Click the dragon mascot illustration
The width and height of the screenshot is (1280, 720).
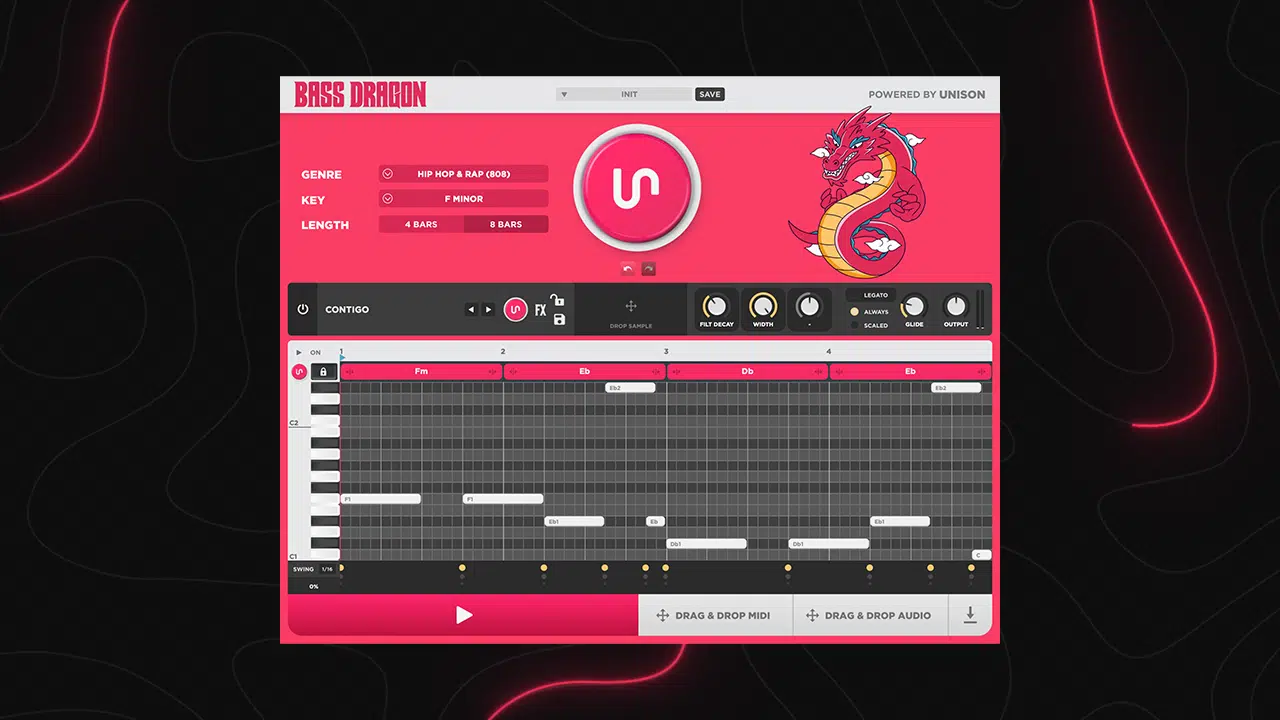tap(859, 193)
